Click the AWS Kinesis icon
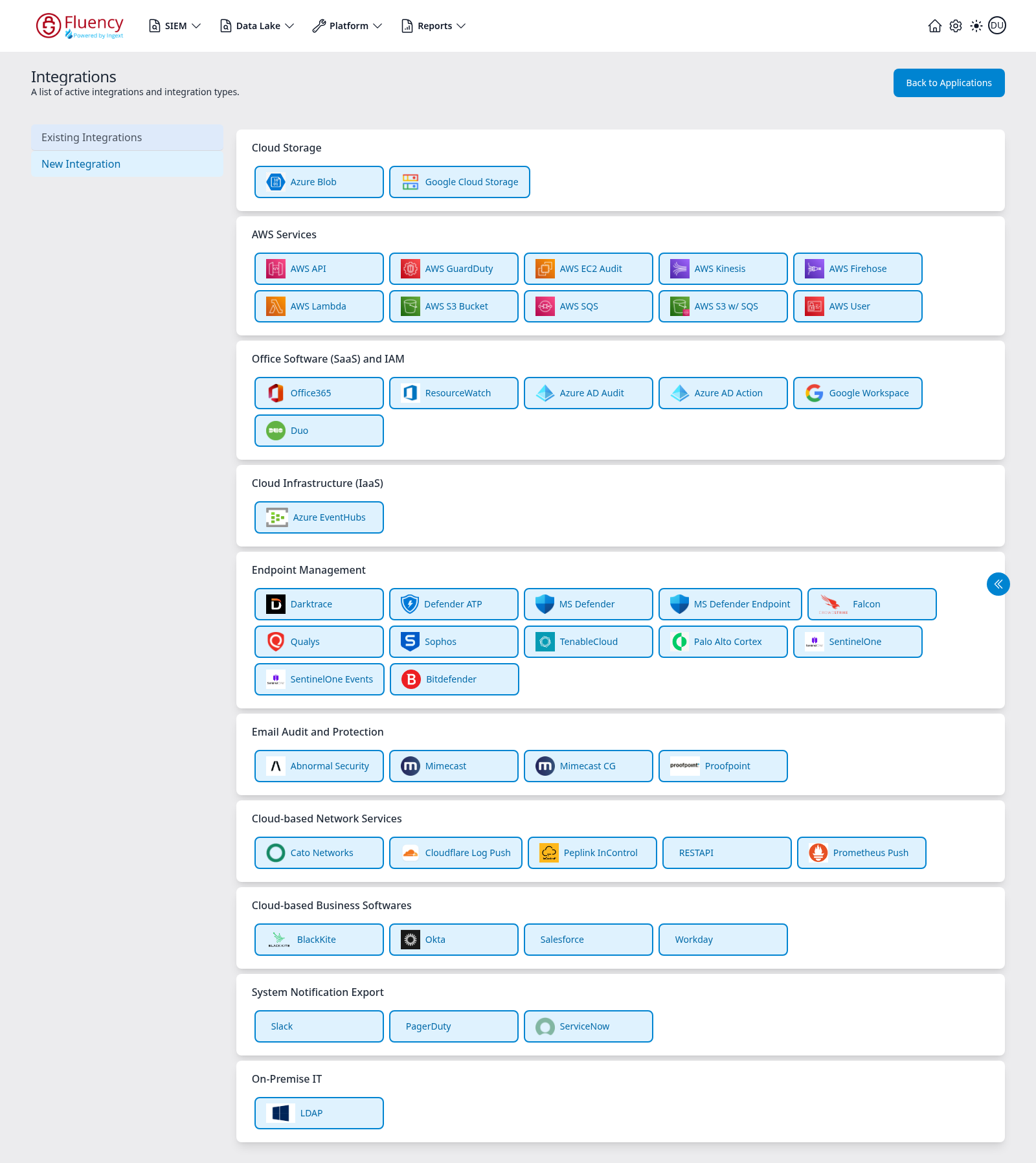The height and width of the screenshot is (1163, 1036). pyautogui.click(x=680, y=269)
